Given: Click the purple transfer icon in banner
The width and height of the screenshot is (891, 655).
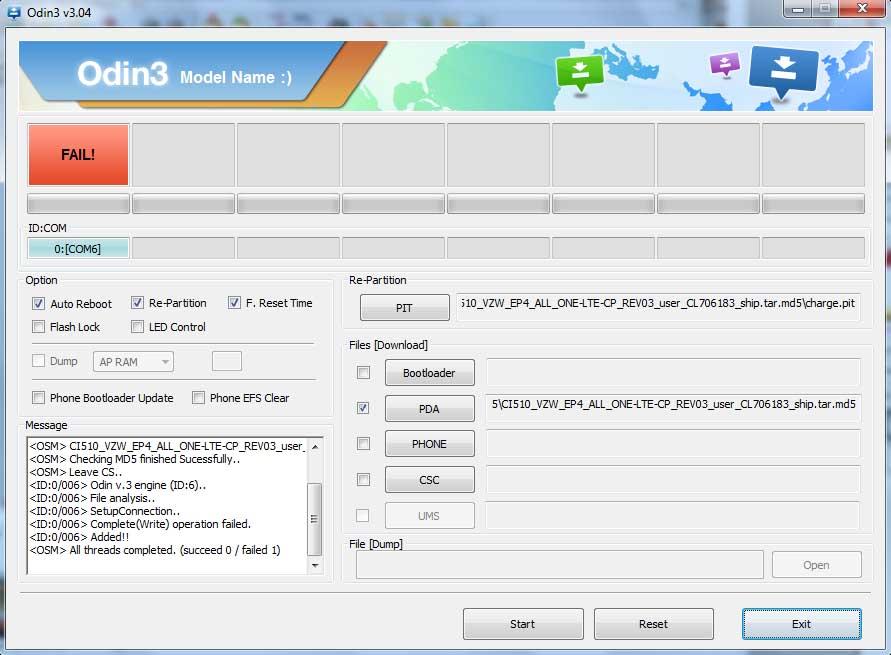Looking at the screenshot, I should (x=725, y=64).
